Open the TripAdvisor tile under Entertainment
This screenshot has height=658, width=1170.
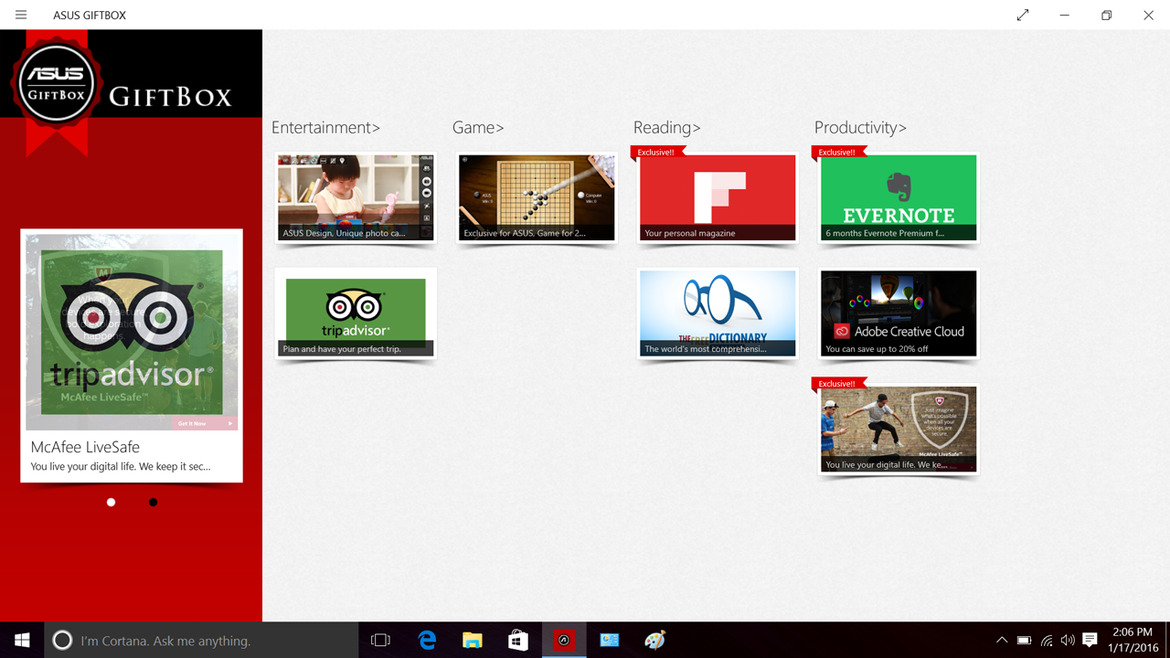356,313
